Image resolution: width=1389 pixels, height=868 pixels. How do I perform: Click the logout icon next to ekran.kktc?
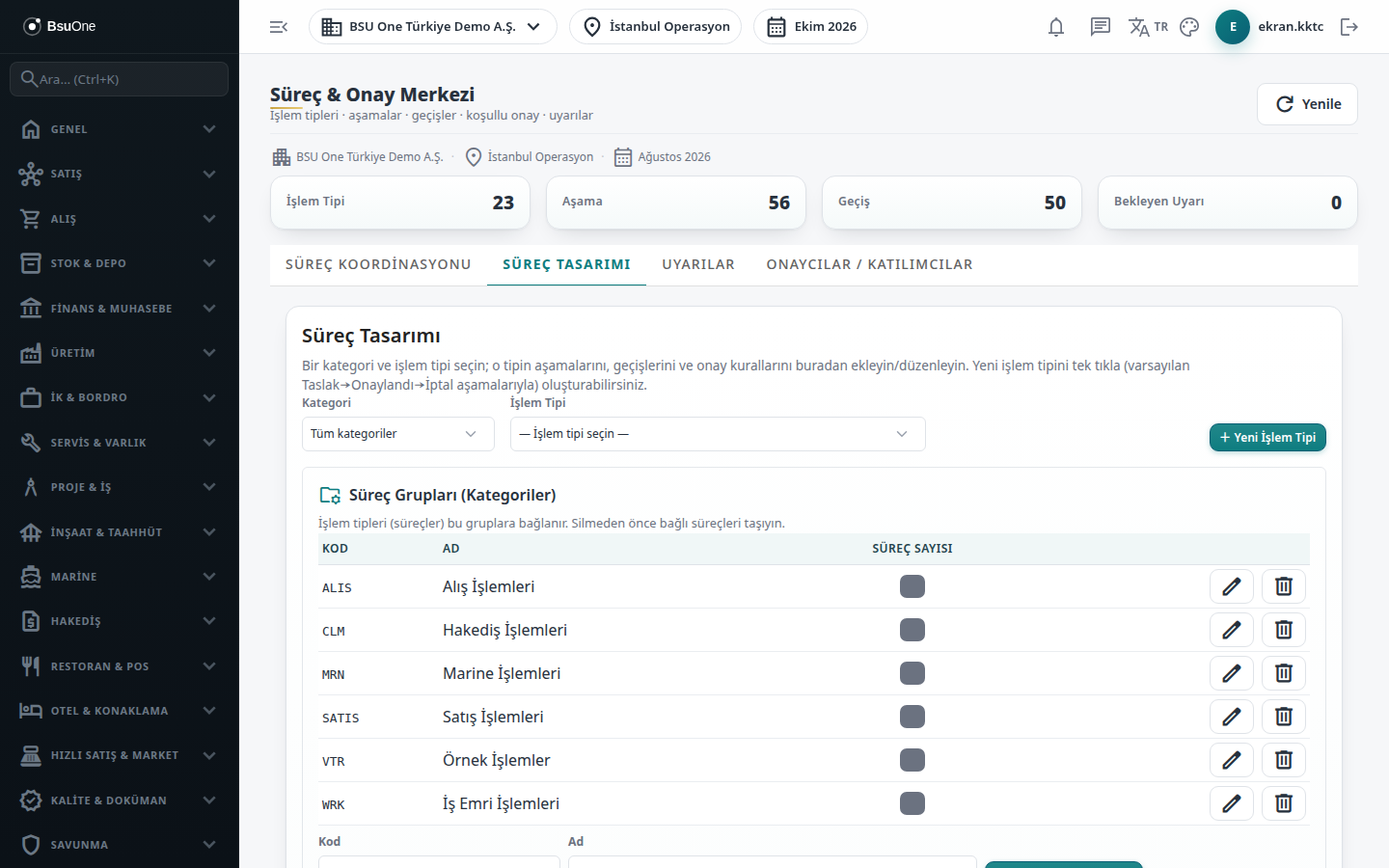pyautogui.click(x=1349, y=27)
